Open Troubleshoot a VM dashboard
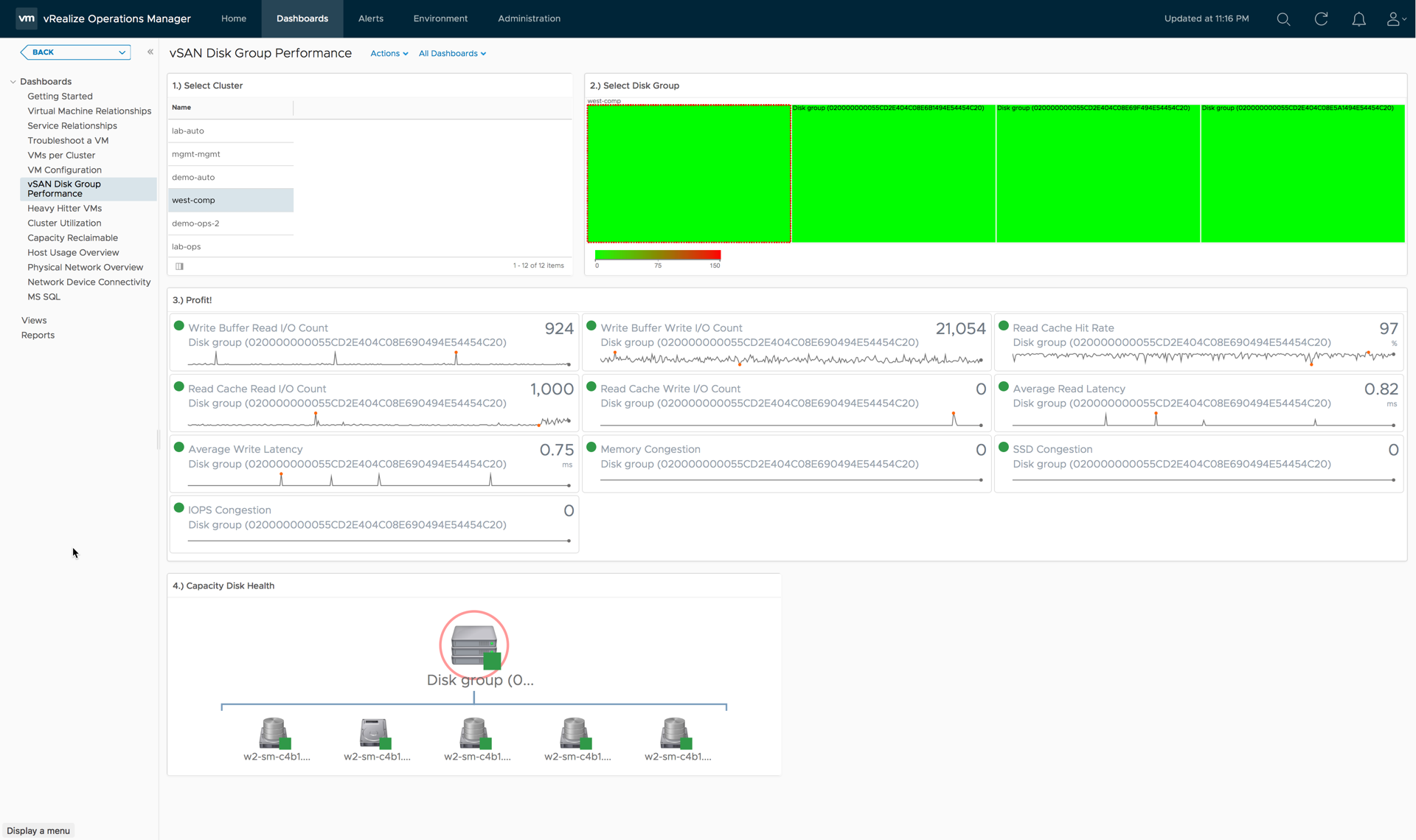 tap(68, 140)
